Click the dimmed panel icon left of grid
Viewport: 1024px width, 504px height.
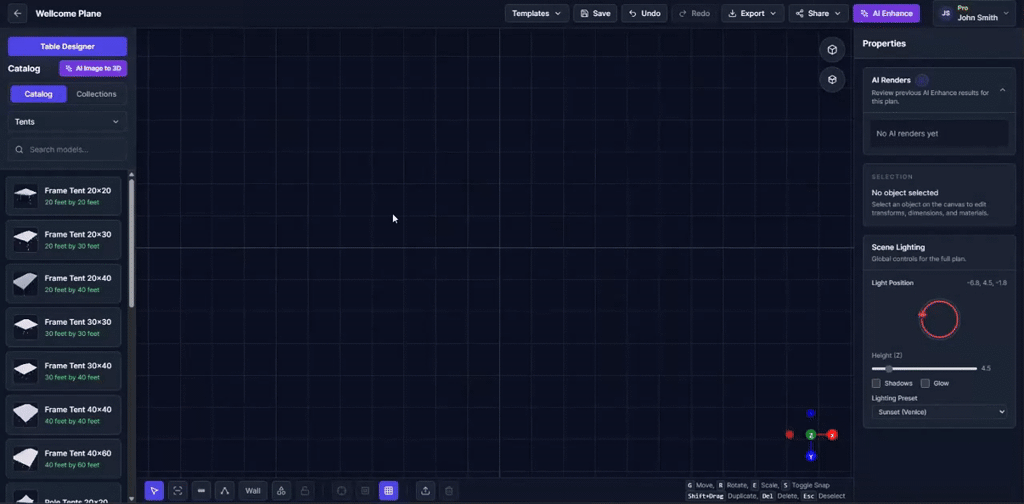point(365,491)
